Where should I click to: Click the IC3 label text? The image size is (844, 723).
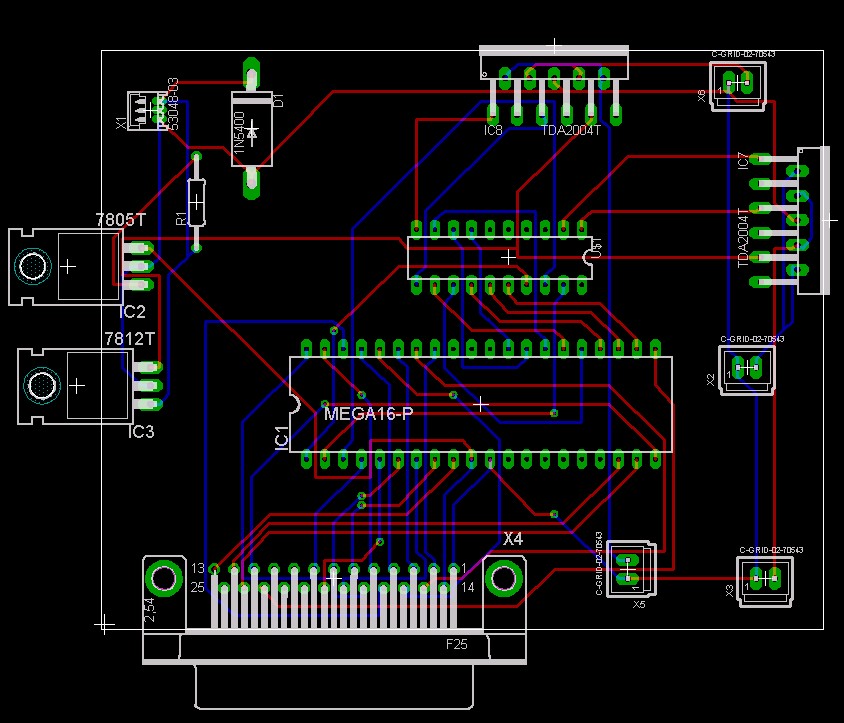[x=141, y=432]
